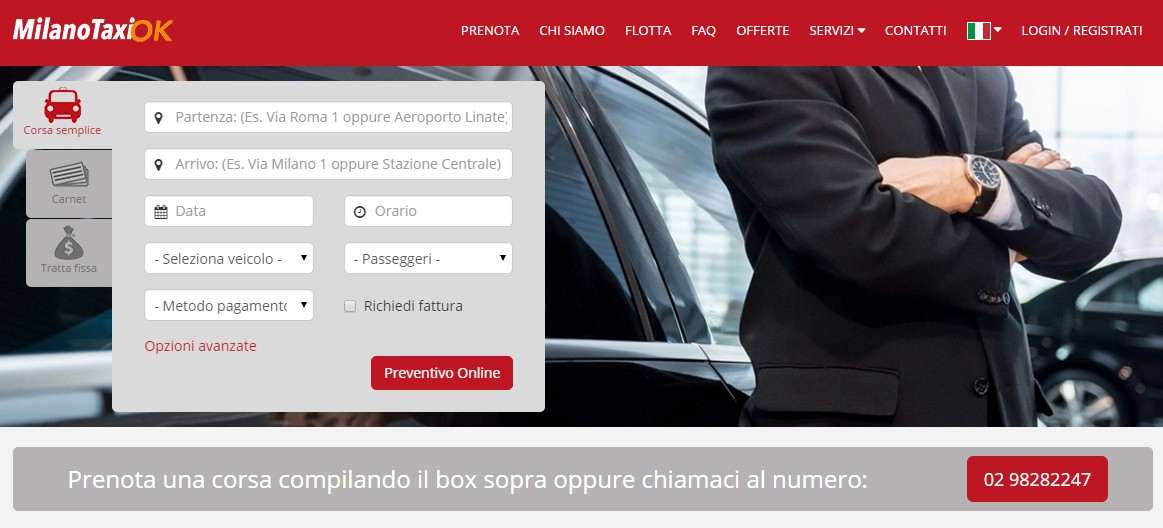Click the Preventivo Online button
Viewport: 1163px width, 528px height.
pyautogui.click(x=442, y=373)
